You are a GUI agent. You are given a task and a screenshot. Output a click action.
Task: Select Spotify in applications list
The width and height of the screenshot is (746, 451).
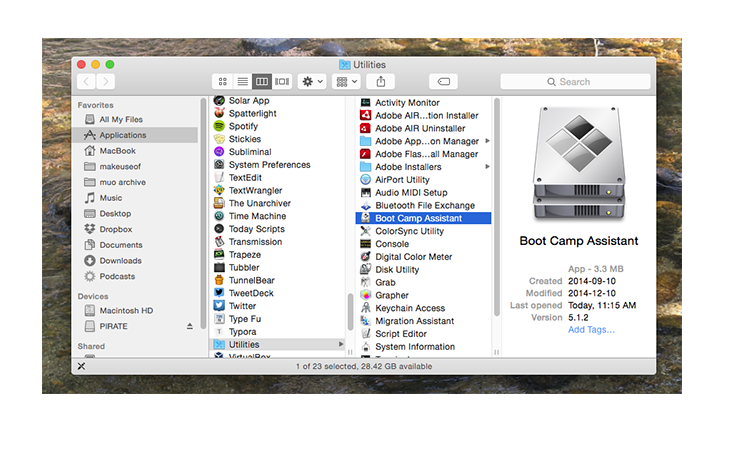243,126
